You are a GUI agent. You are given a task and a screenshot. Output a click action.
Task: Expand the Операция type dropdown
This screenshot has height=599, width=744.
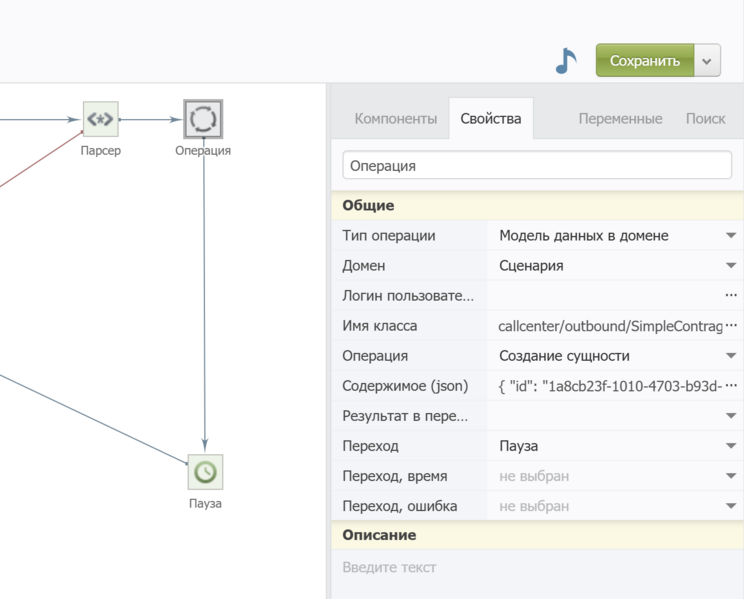[x=731, y=356]
